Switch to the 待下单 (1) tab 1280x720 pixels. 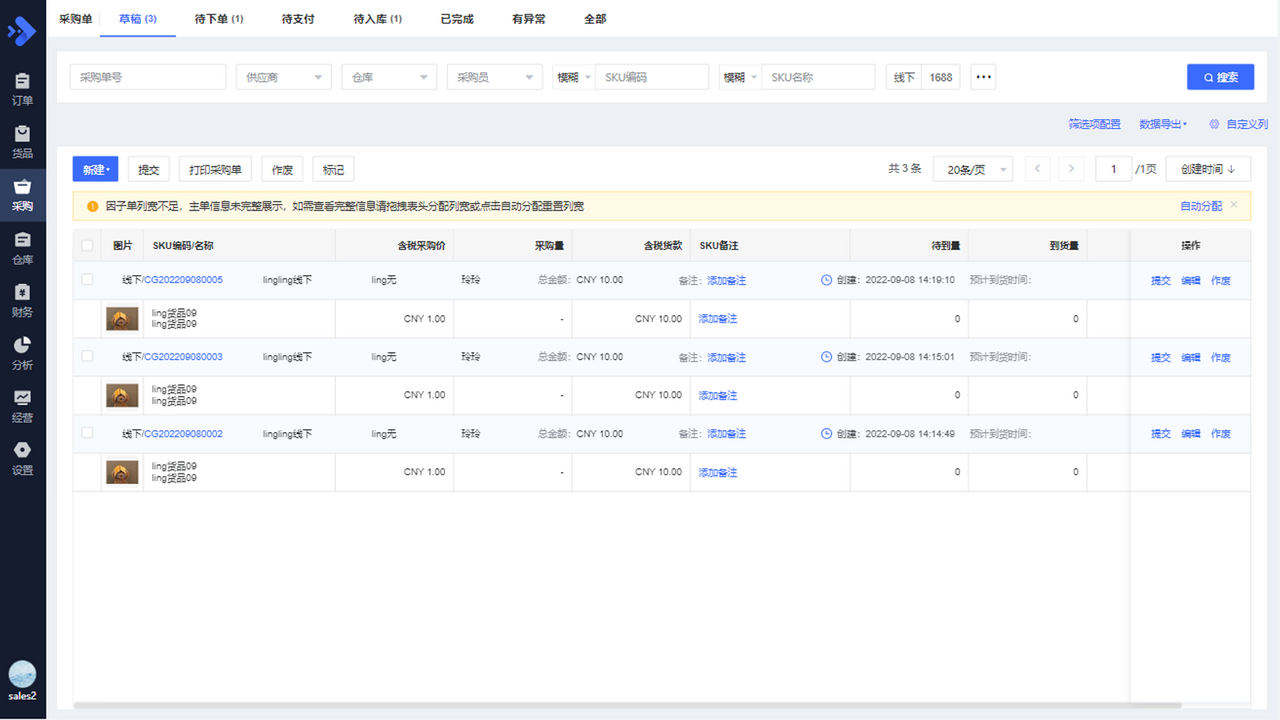tap(219, 19)
